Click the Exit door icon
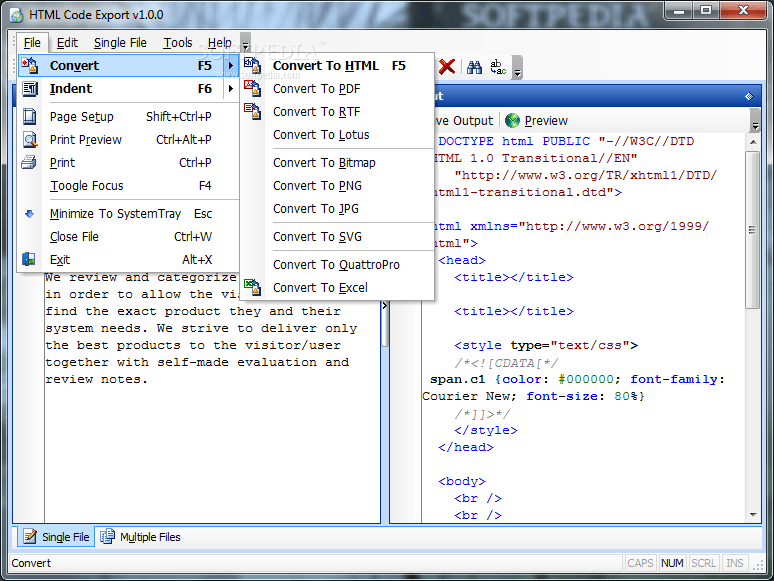Viewport: 774px width, 581px height. point(29,259)
